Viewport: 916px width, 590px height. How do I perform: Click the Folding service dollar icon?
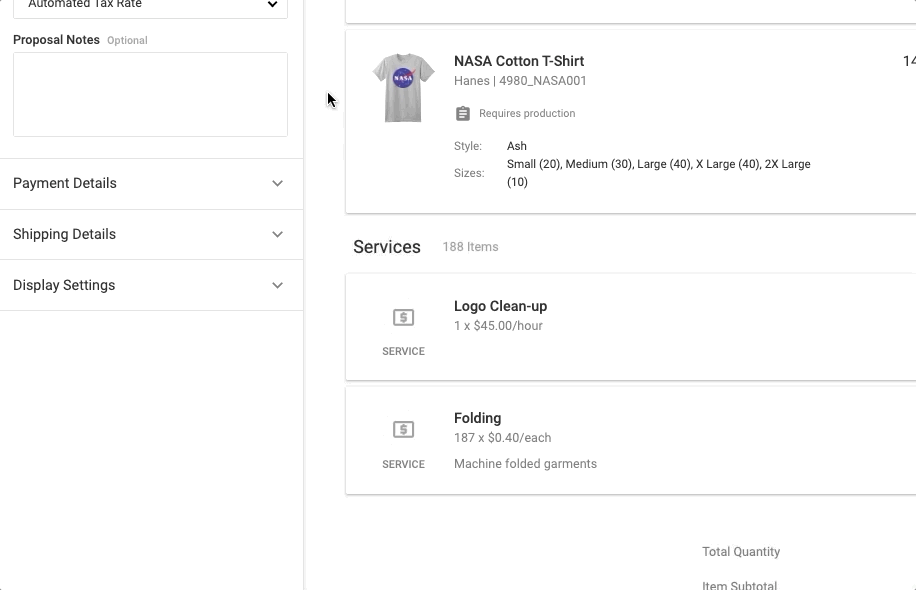tap(403, 430)
